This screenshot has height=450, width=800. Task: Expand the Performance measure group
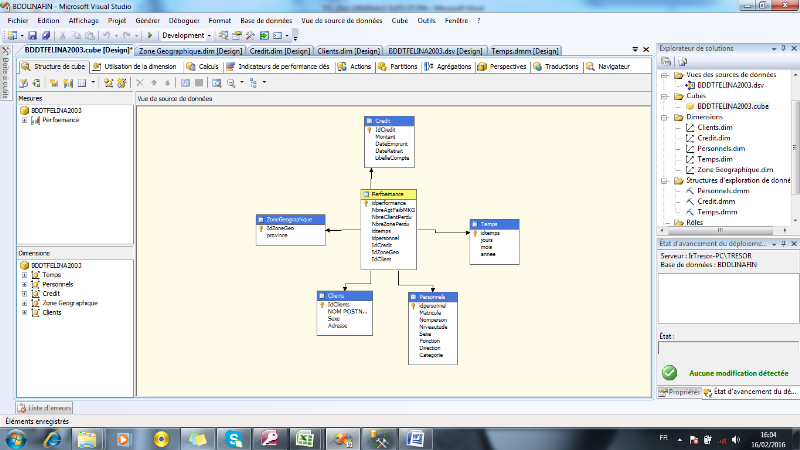pyautogui.click(x=23, y=119)
